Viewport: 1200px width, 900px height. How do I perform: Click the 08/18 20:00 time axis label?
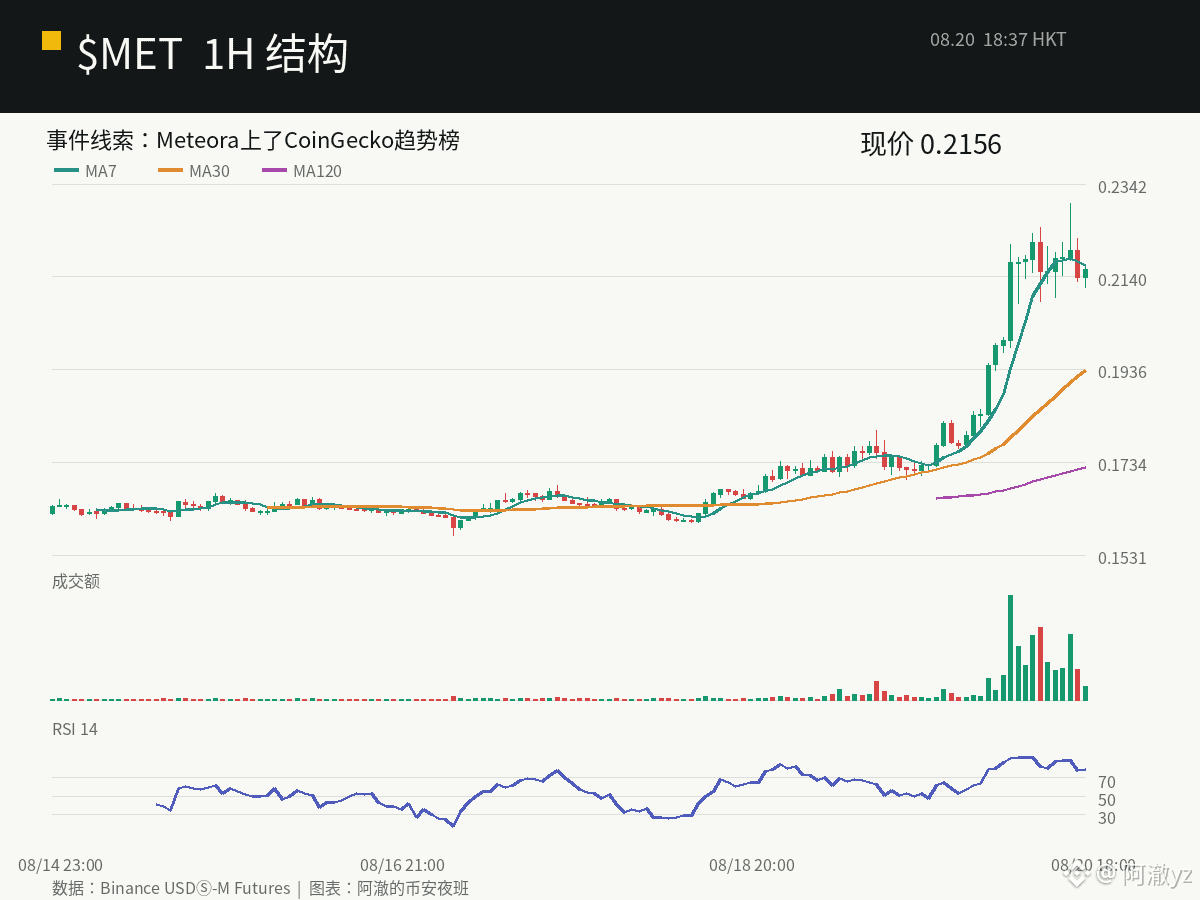[x=752, y=865]
